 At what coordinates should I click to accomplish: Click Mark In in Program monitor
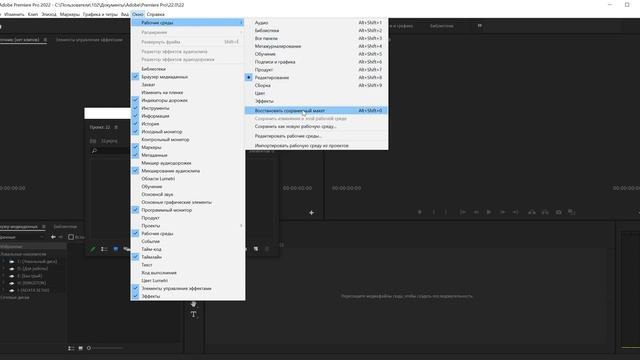pyautogui.click(x=433, y=212)
